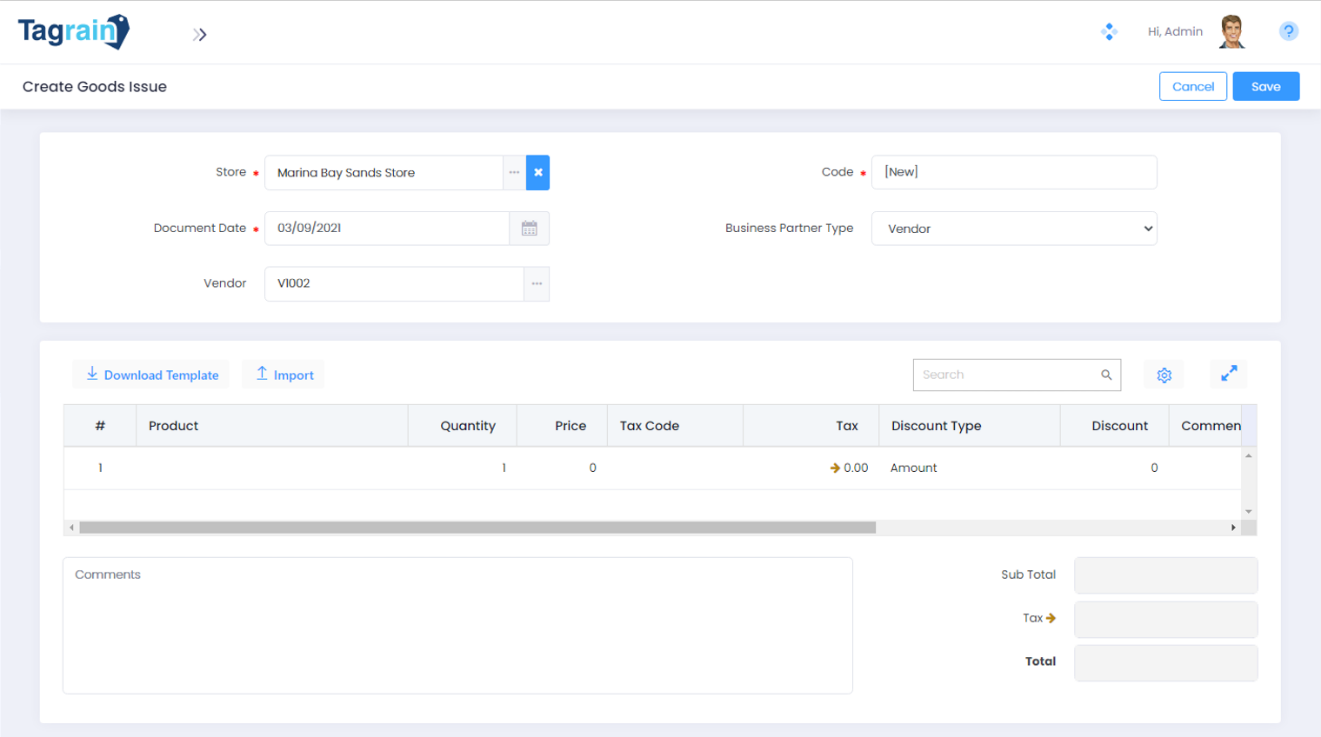Image resolution: width=1321 pixels, height=737 pixels.
Task: Click the Import button
Action: pyautogui.click(x=284, y=375)
